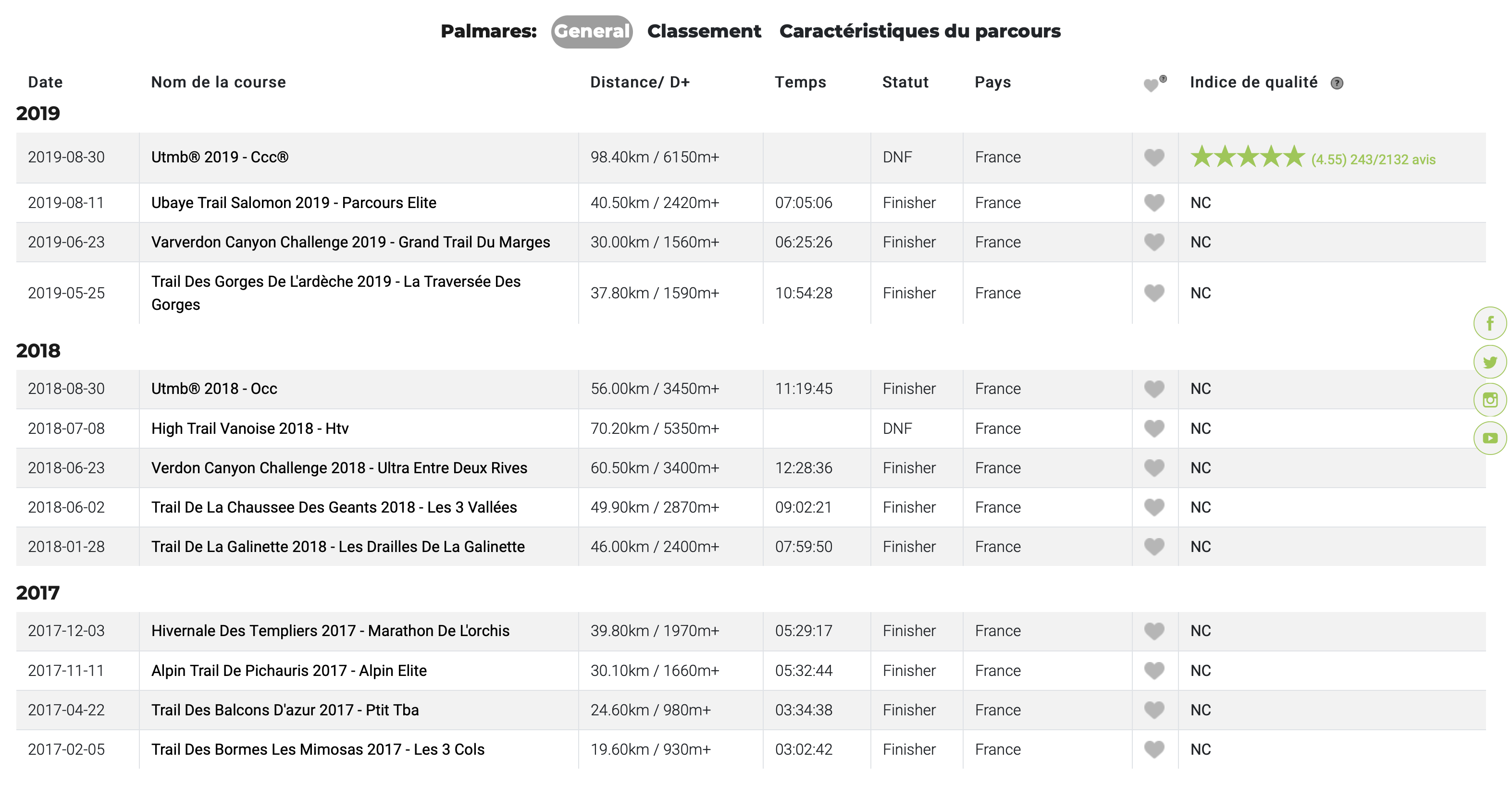Open Verdon Canyon Challenge 2018 race link
The height and width of the screenshot is (785, 1512).
(x=339, y=468)
